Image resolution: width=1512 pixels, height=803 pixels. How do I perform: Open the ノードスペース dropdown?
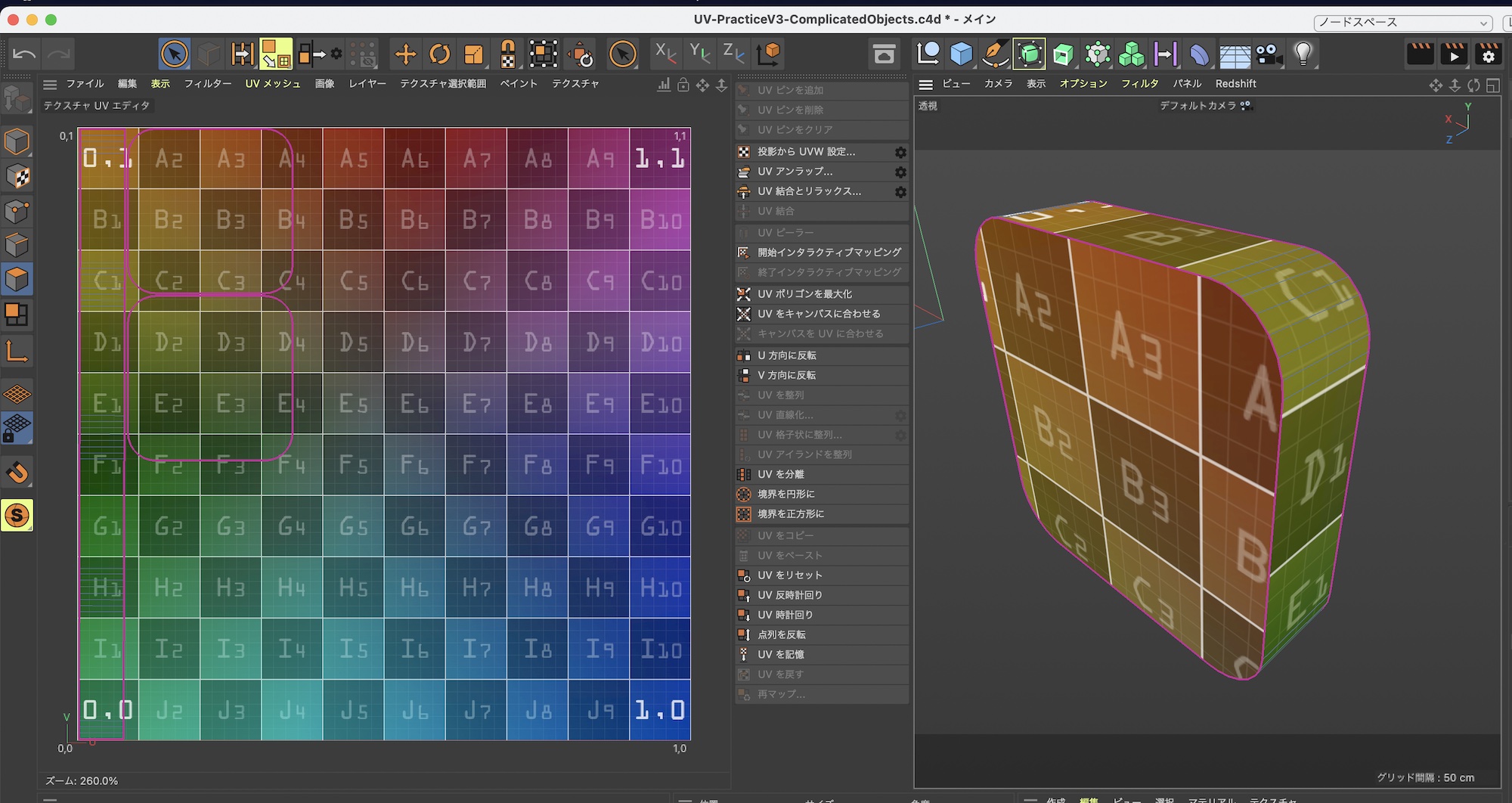coord(1402,23)
